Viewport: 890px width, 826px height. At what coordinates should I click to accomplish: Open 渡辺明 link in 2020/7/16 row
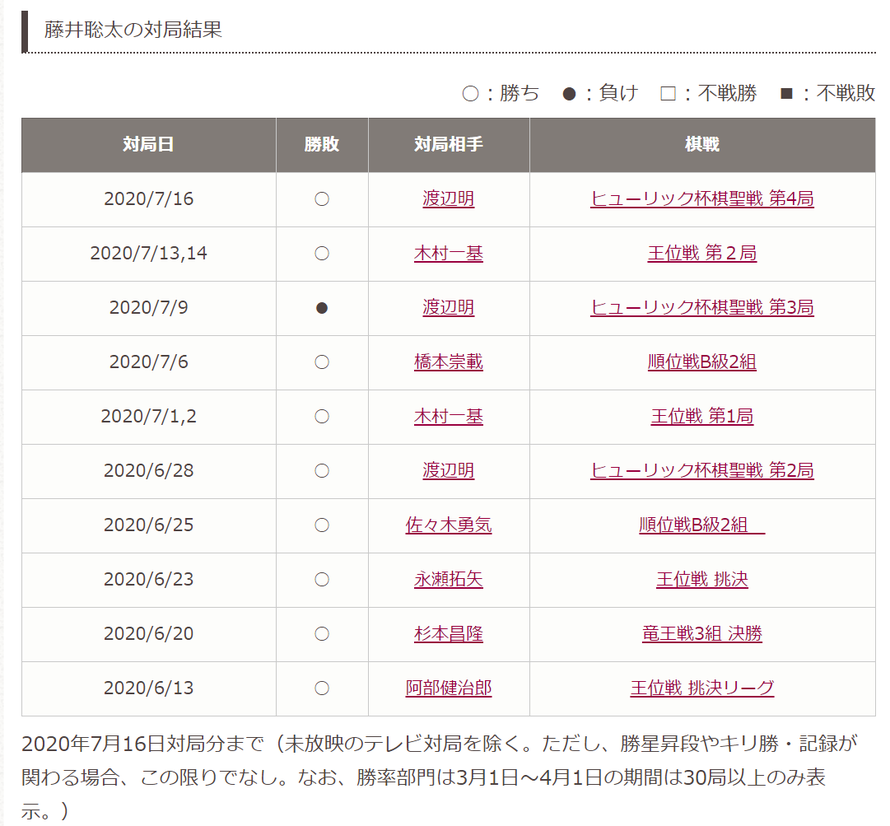pos(448,199)
